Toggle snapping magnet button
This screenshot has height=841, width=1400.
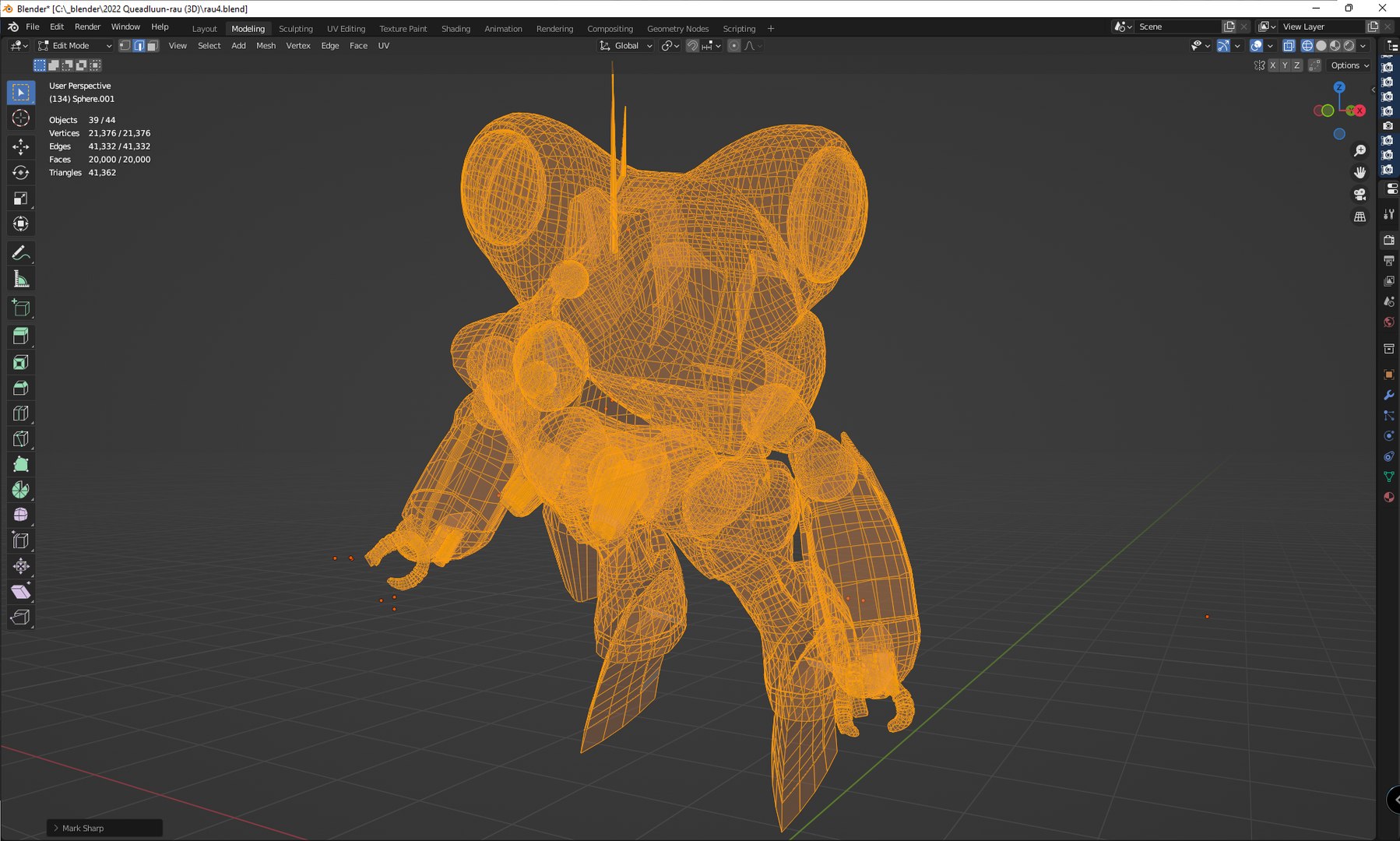[692, 46]
